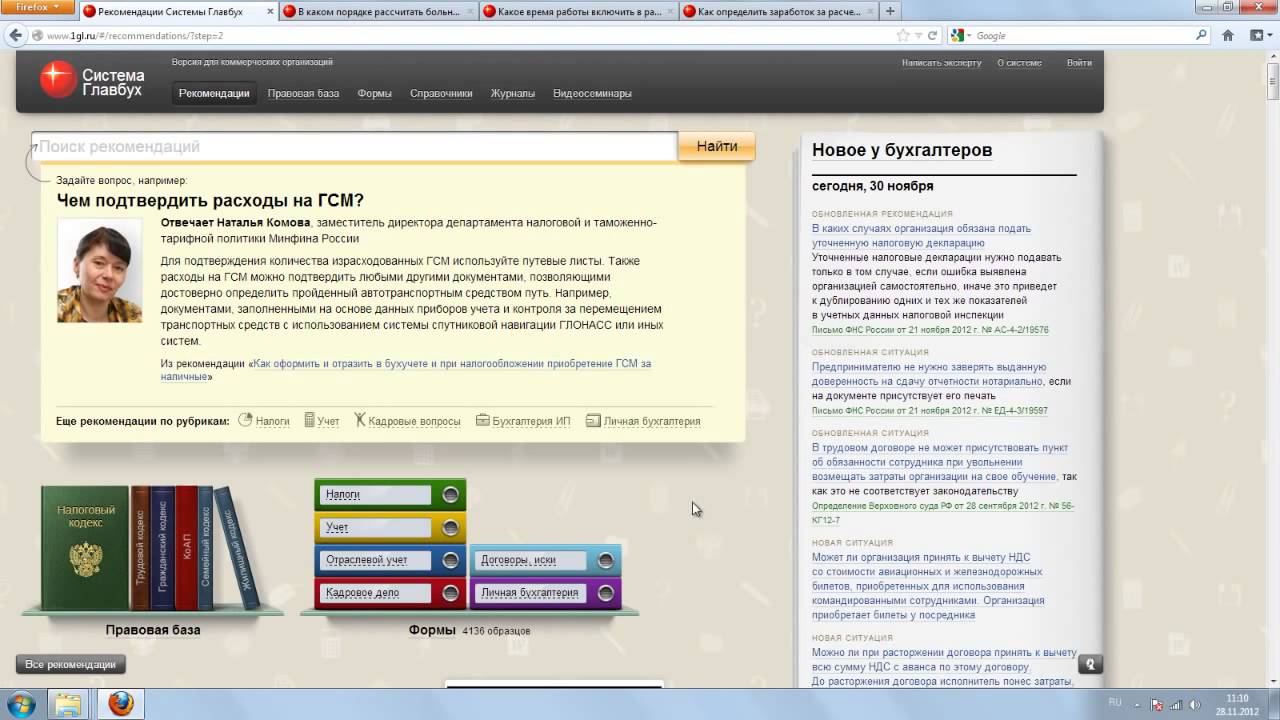The width and height of the screenshot is (1280, 720).
Task: Open the Трудовой кодекс book
Action: (x=140, y=548)
